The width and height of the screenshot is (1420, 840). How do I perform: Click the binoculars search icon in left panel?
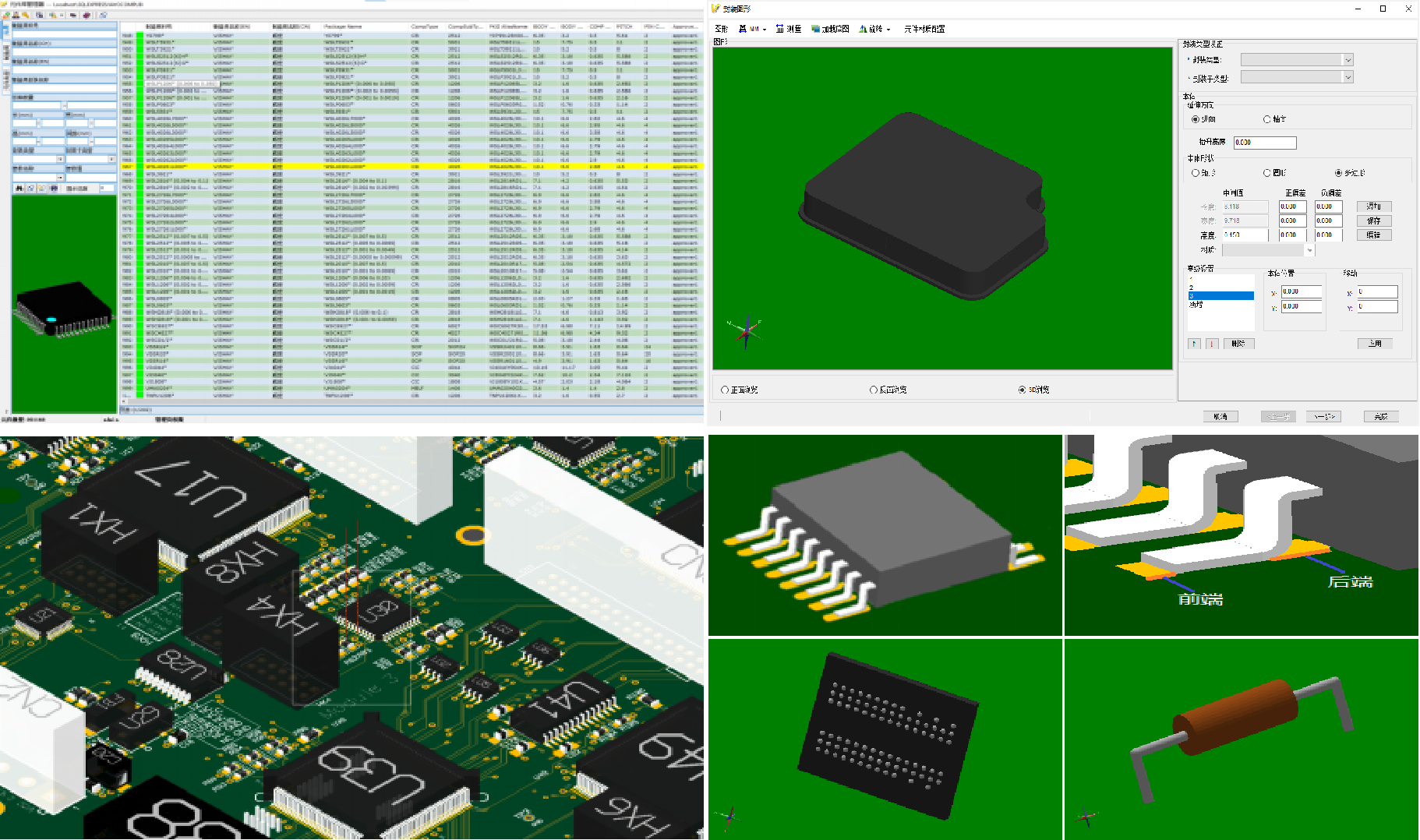19,188
